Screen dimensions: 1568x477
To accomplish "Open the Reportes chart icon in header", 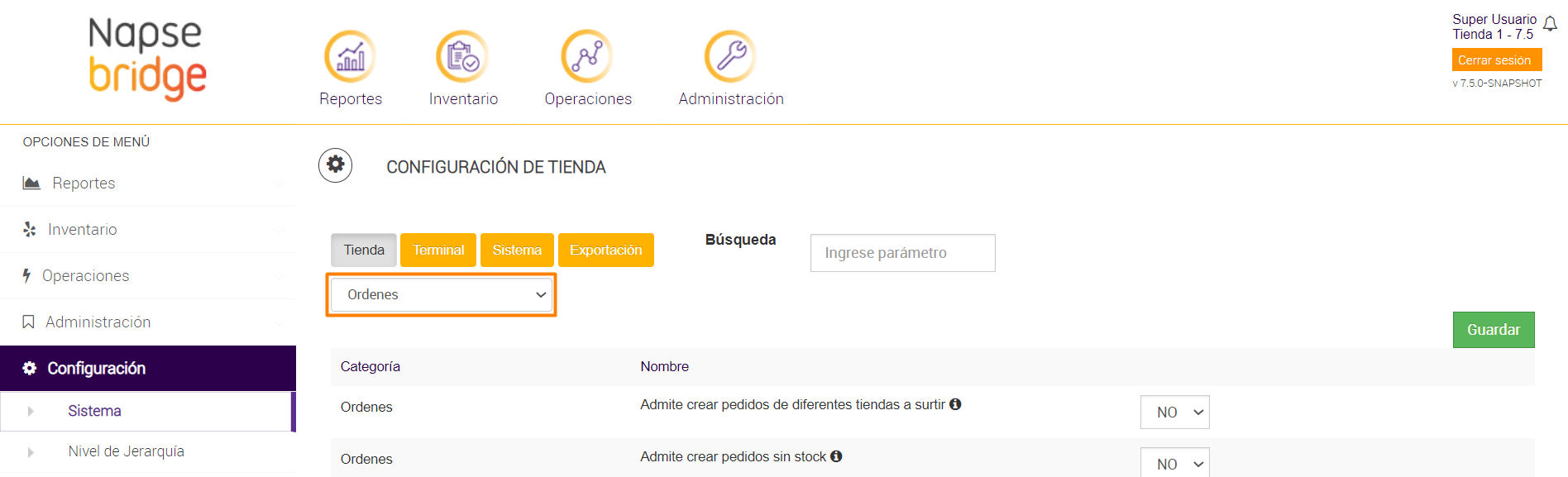I will click(350, 56).
